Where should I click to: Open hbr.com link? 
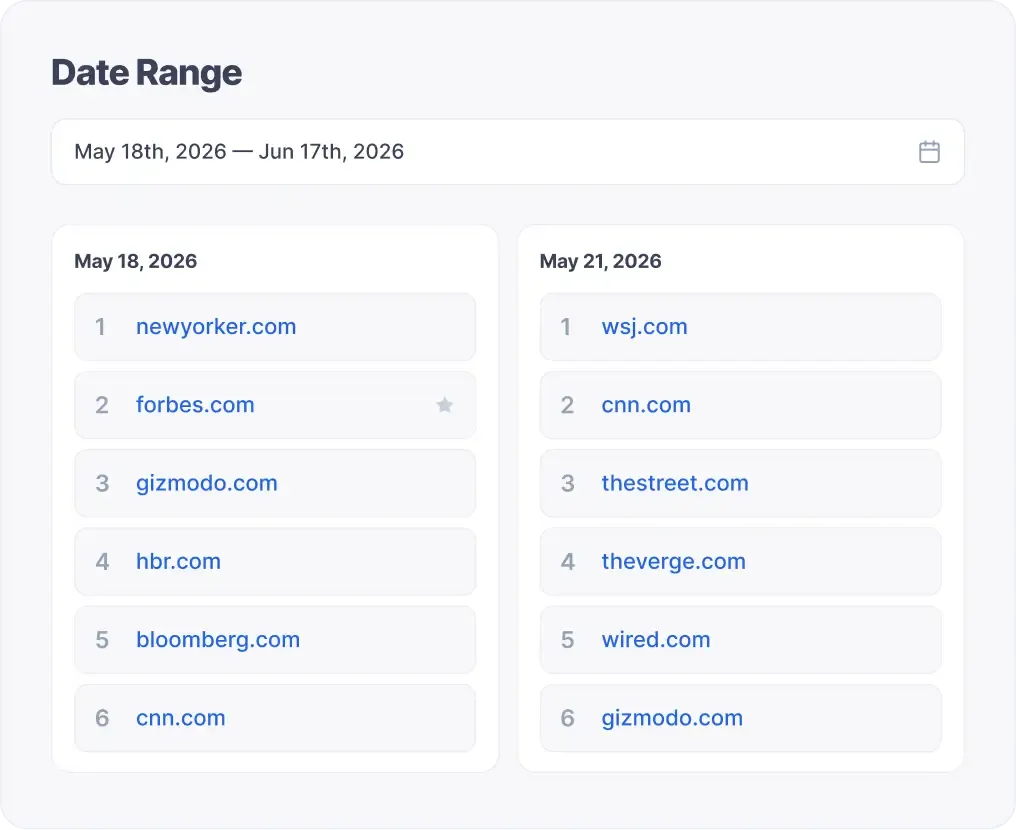tap(179, 561)
